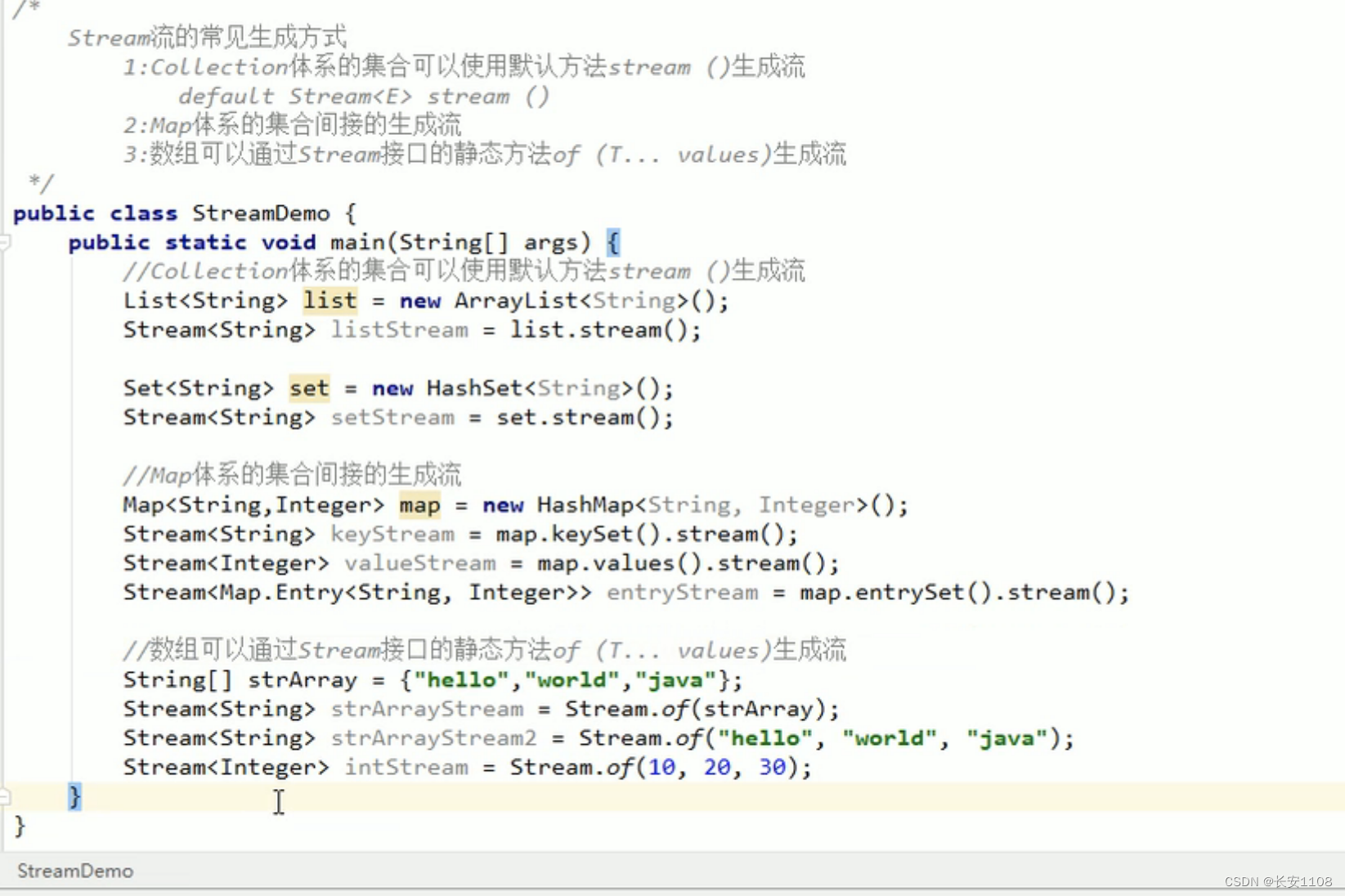Click 'list.stream()' method call
This screenshot has height=896, width=1345.
coord(599,330)
